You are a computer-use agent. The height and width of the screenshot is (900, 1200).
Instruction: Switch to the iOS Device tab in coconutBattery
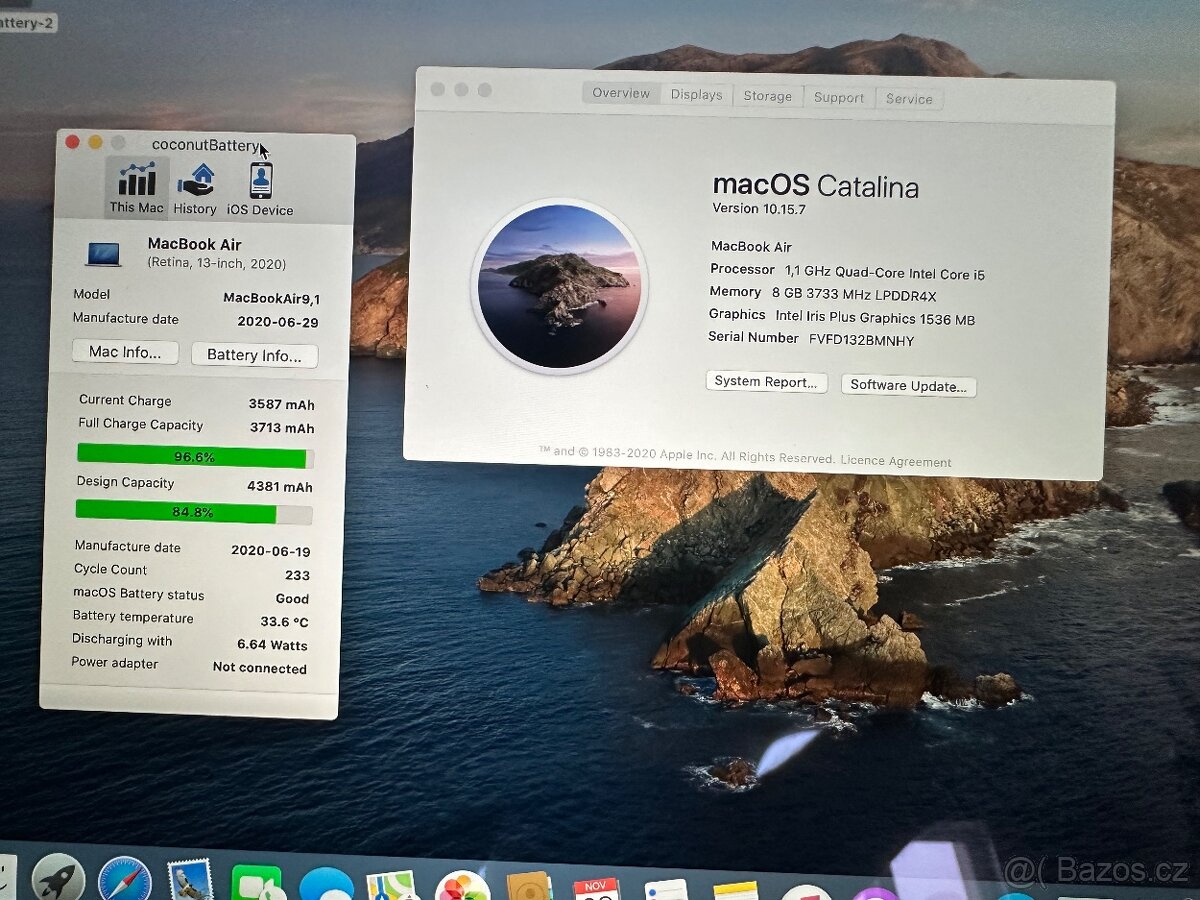[259, 185]
